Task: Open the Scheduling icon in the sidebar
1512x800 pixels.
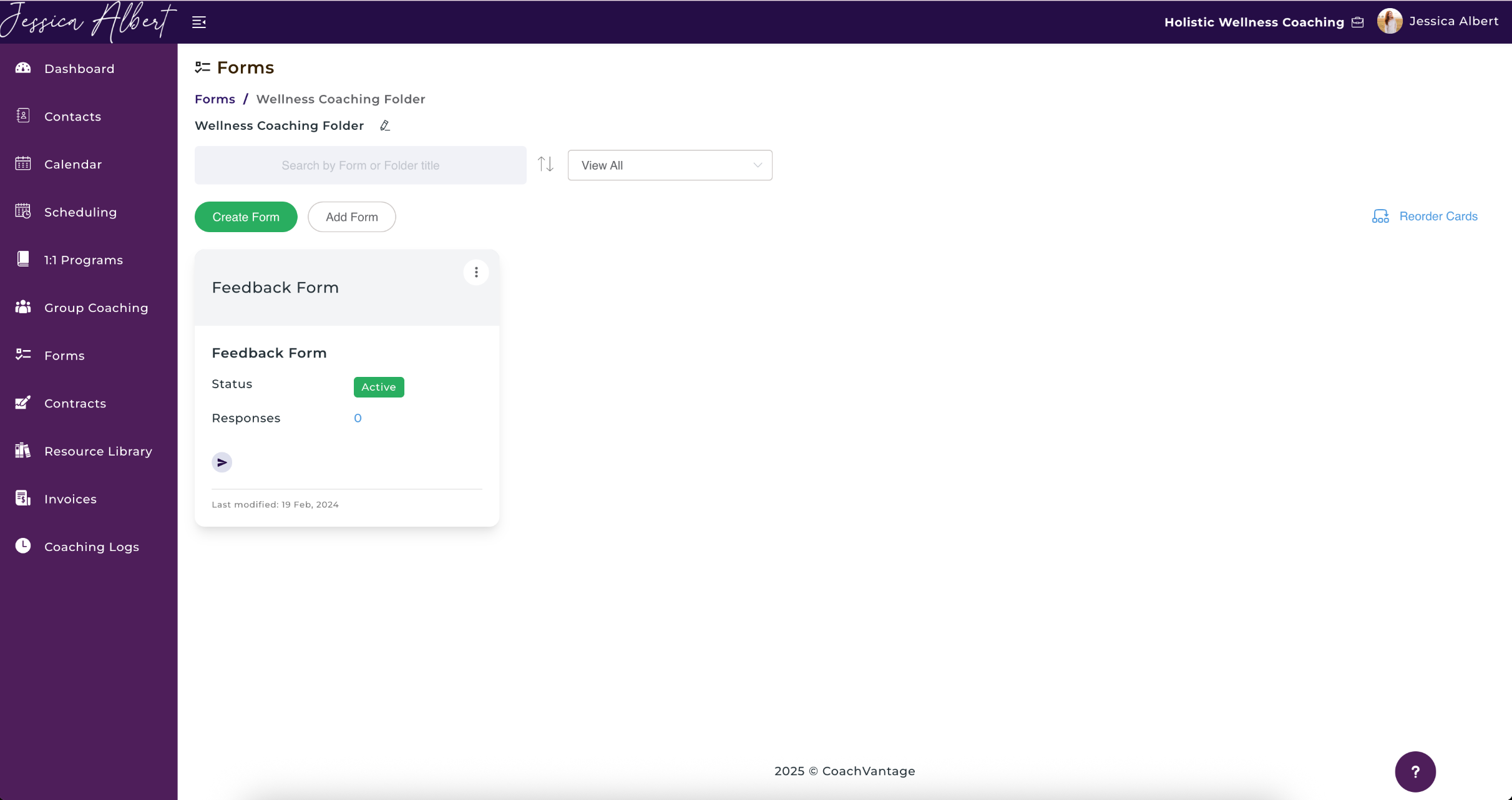Action: point(23,212)
